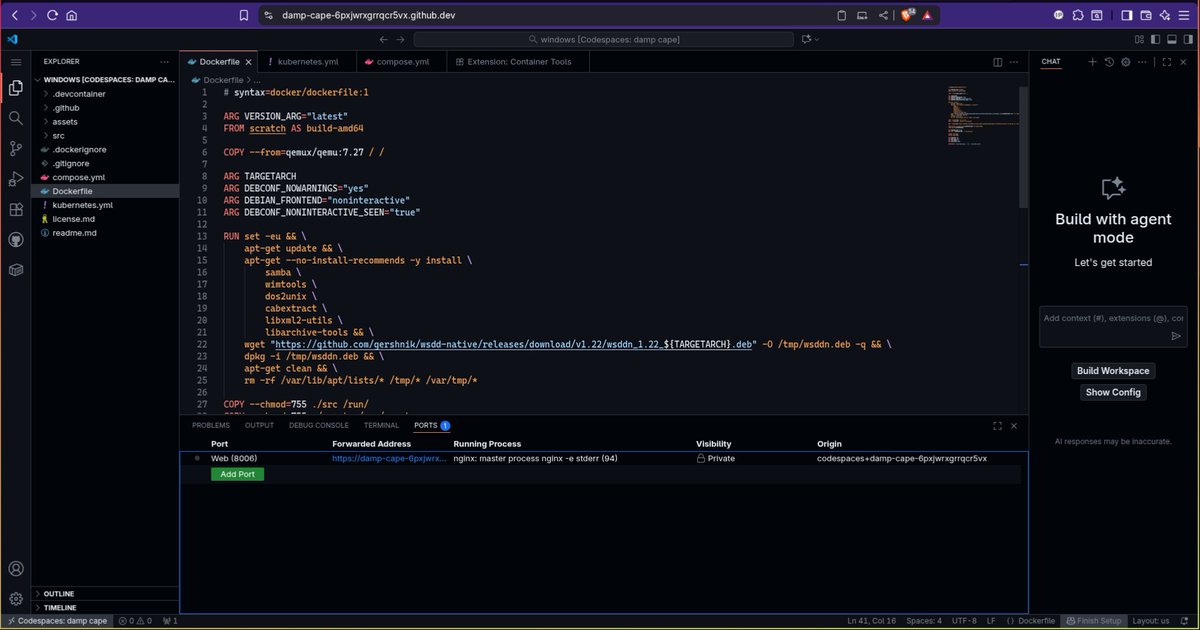
Task: Open editor more actions ellipsis
Action: pos(1015,62)
